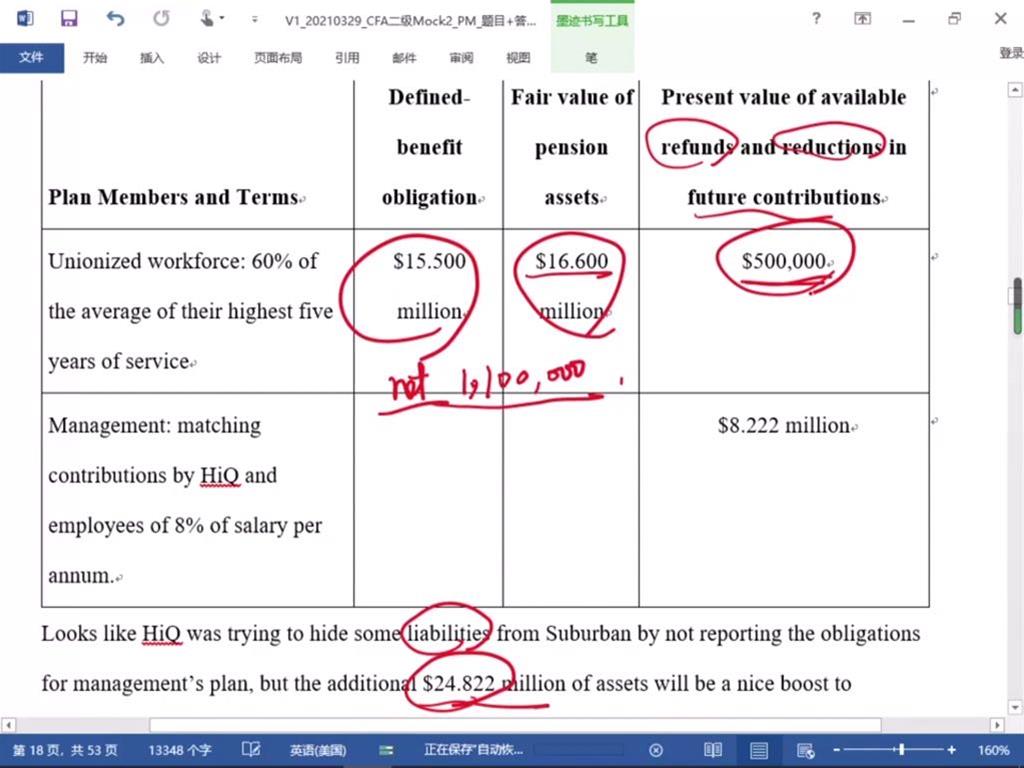Click the 登录 sign-in link
This screenshot has width=1024, height=768.
pos(1010,54)
